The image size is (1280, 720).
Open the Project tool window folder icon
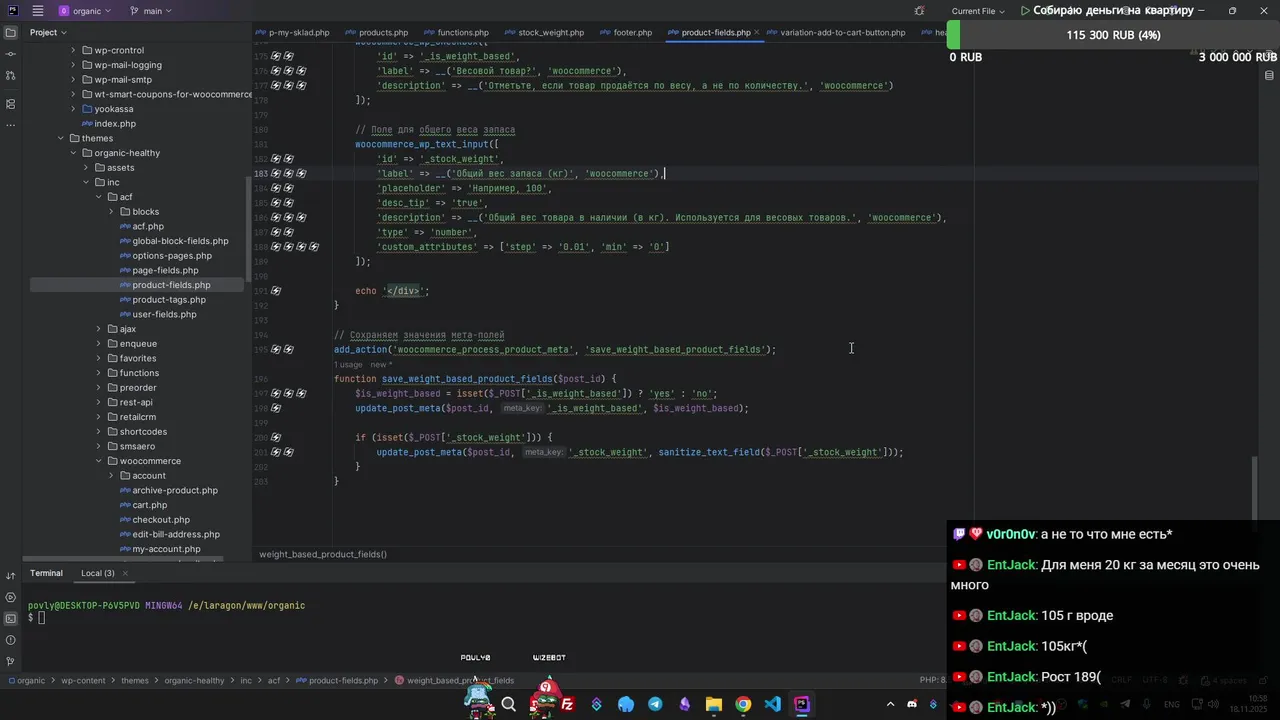(10, 32)
